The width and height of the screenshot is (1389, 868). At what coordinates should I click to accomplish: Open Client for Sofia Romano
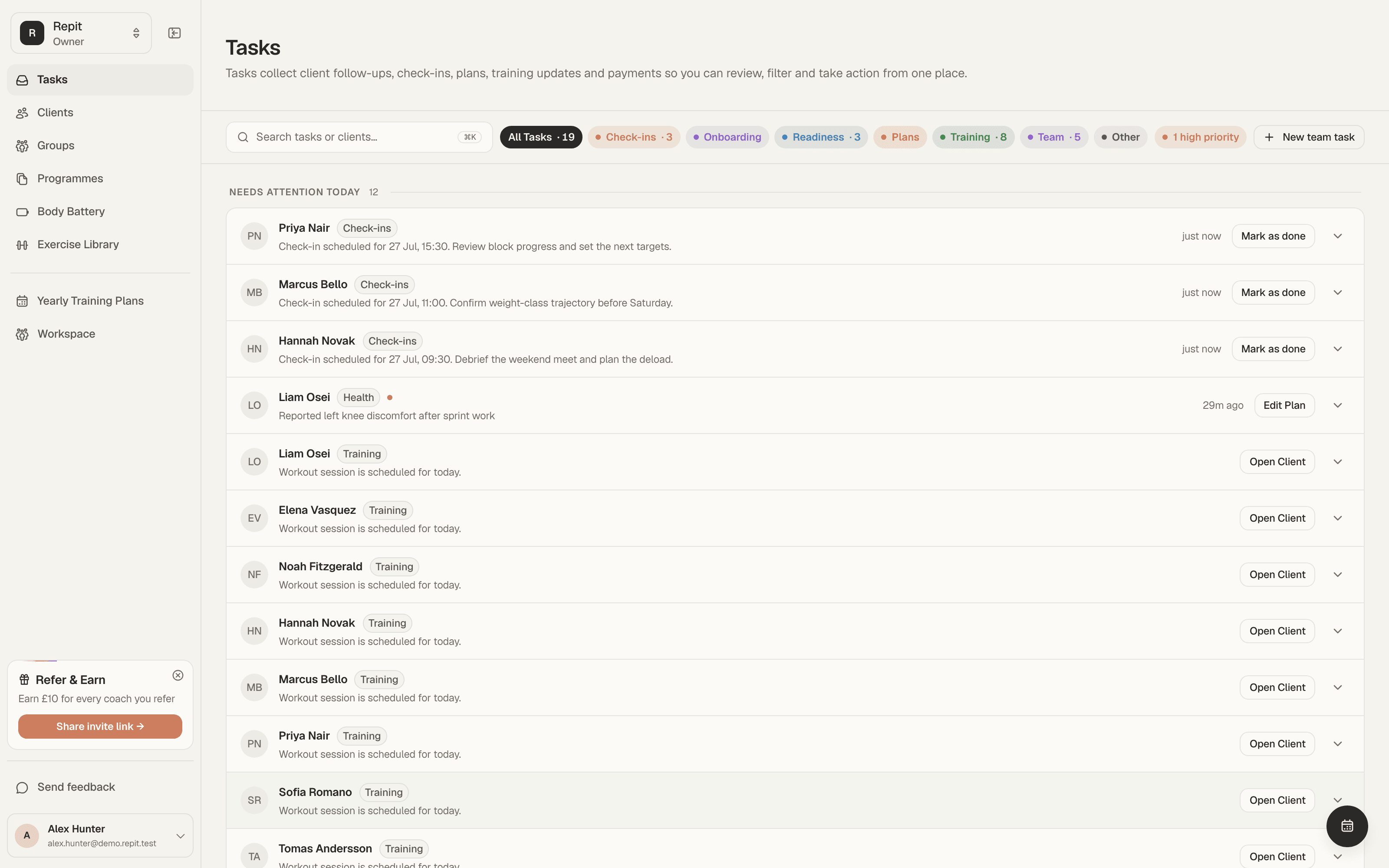pos(1277,800)
